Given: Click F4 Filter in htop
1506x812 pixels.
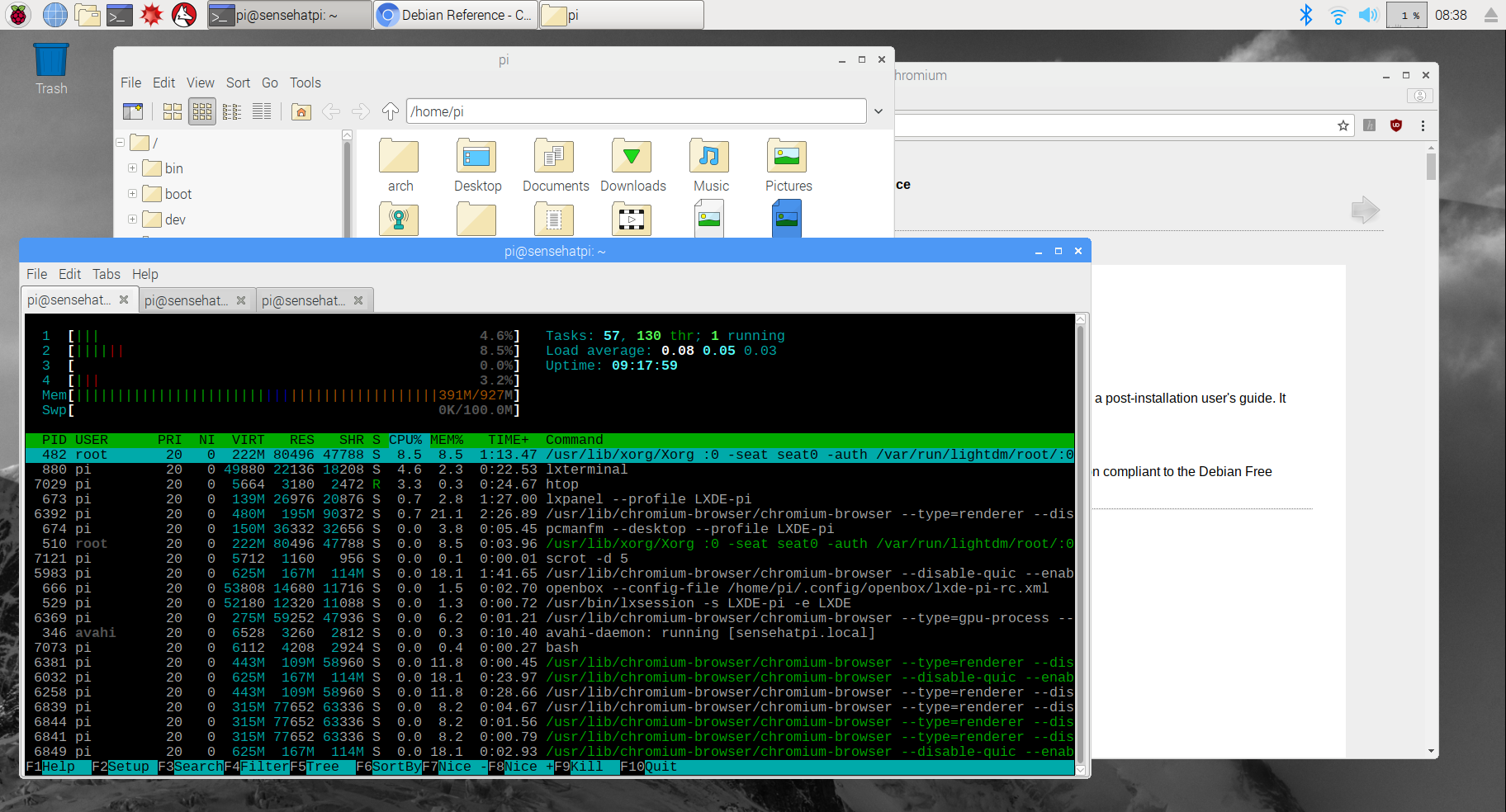Looking at the screenshot, I should [x=257, y=767].
